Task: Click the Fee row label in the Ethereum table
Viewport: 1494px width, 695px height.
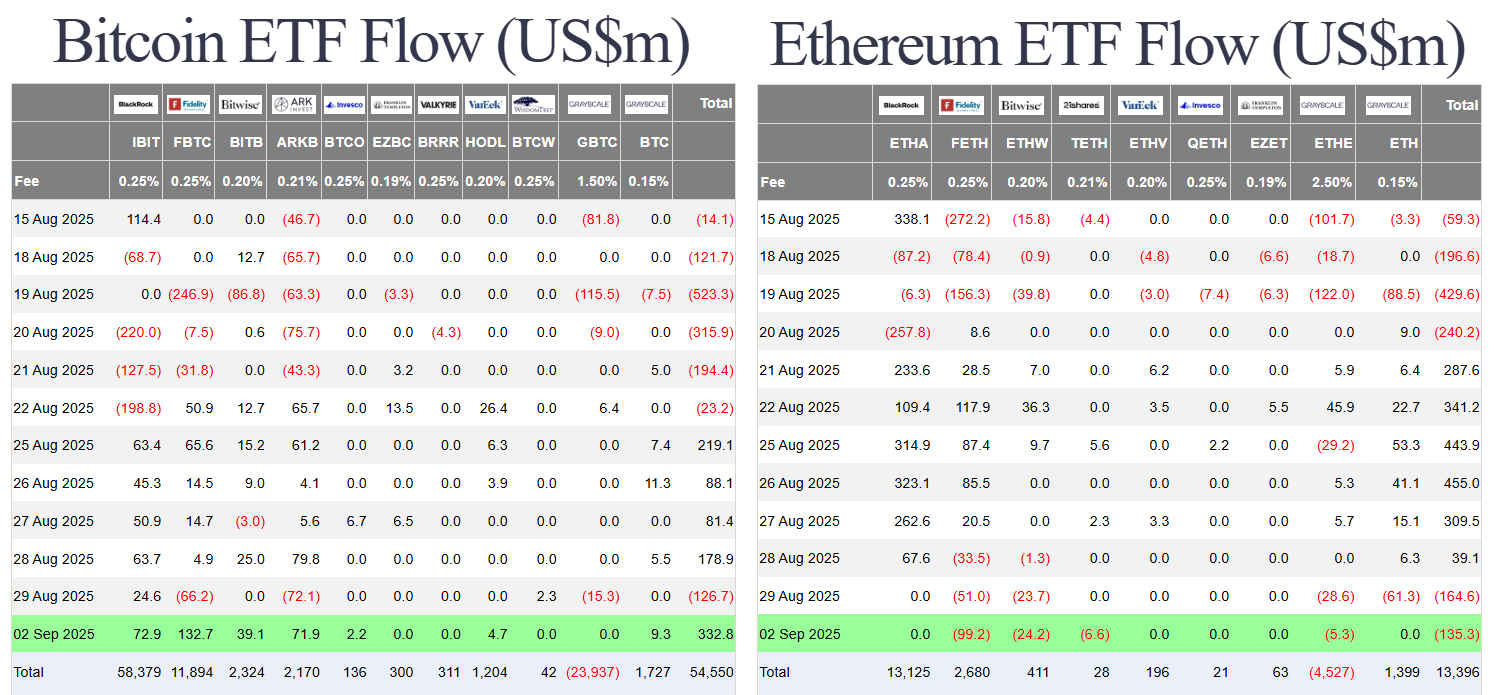Action: tap(772, 183)
